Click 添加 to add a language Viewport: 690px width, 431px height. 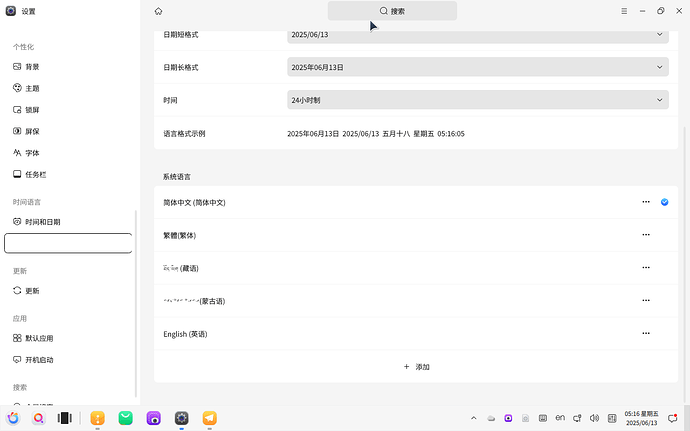point(416,367)
